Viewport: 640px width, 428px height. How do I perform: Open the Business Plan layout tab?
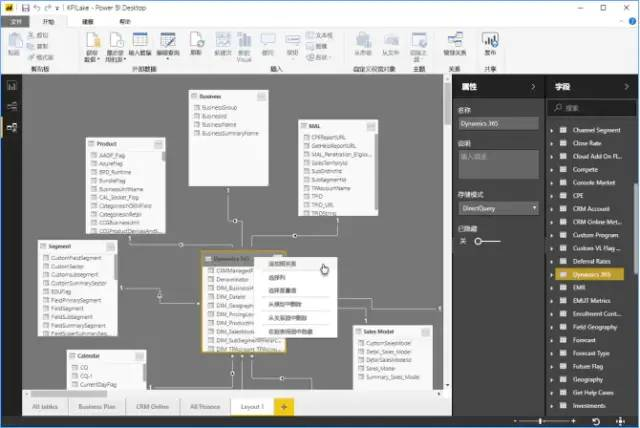pyautogui.click(x=97, y=407)
